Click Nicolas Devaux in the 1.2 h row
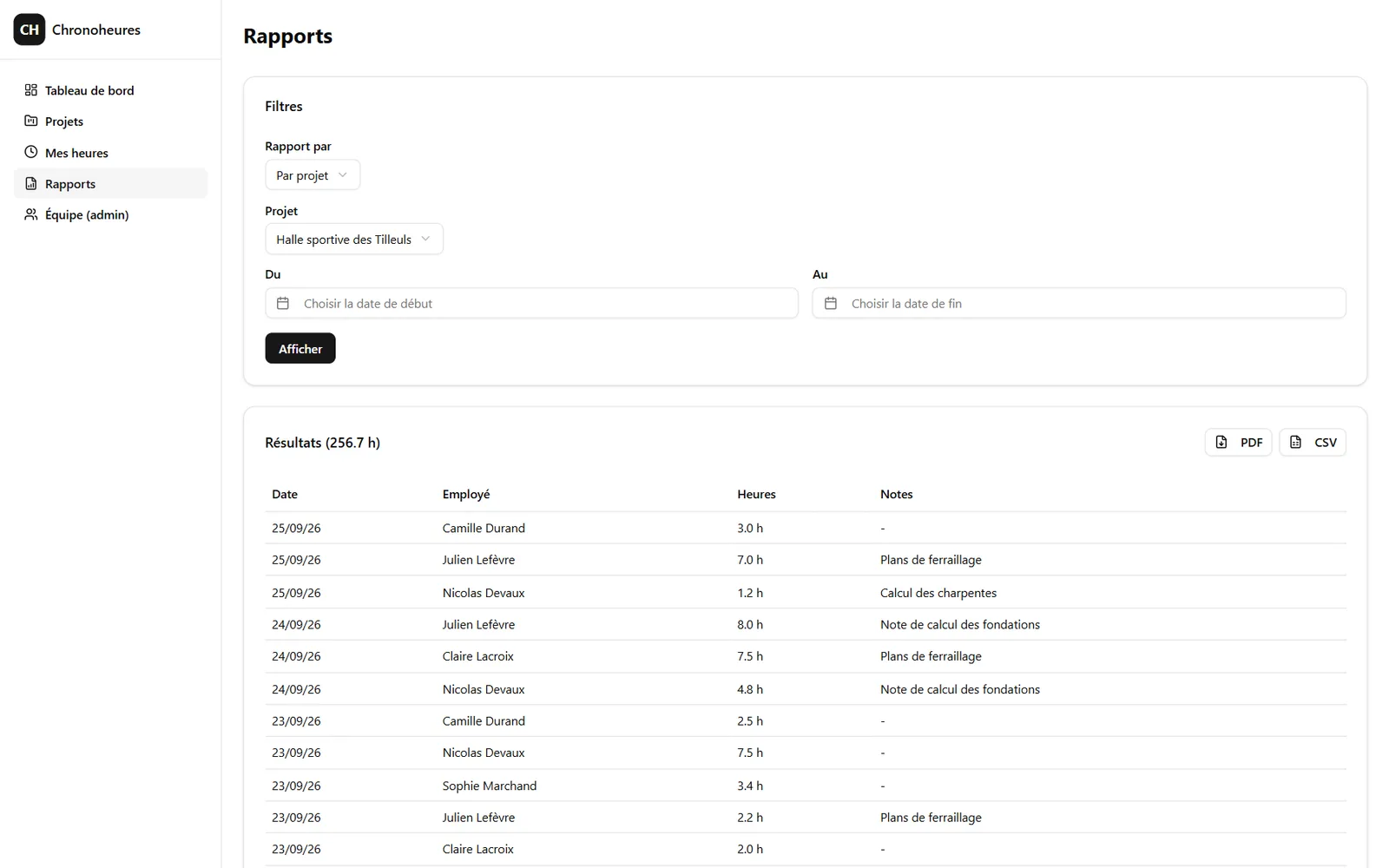The image size is (1389, 868). 484,593
